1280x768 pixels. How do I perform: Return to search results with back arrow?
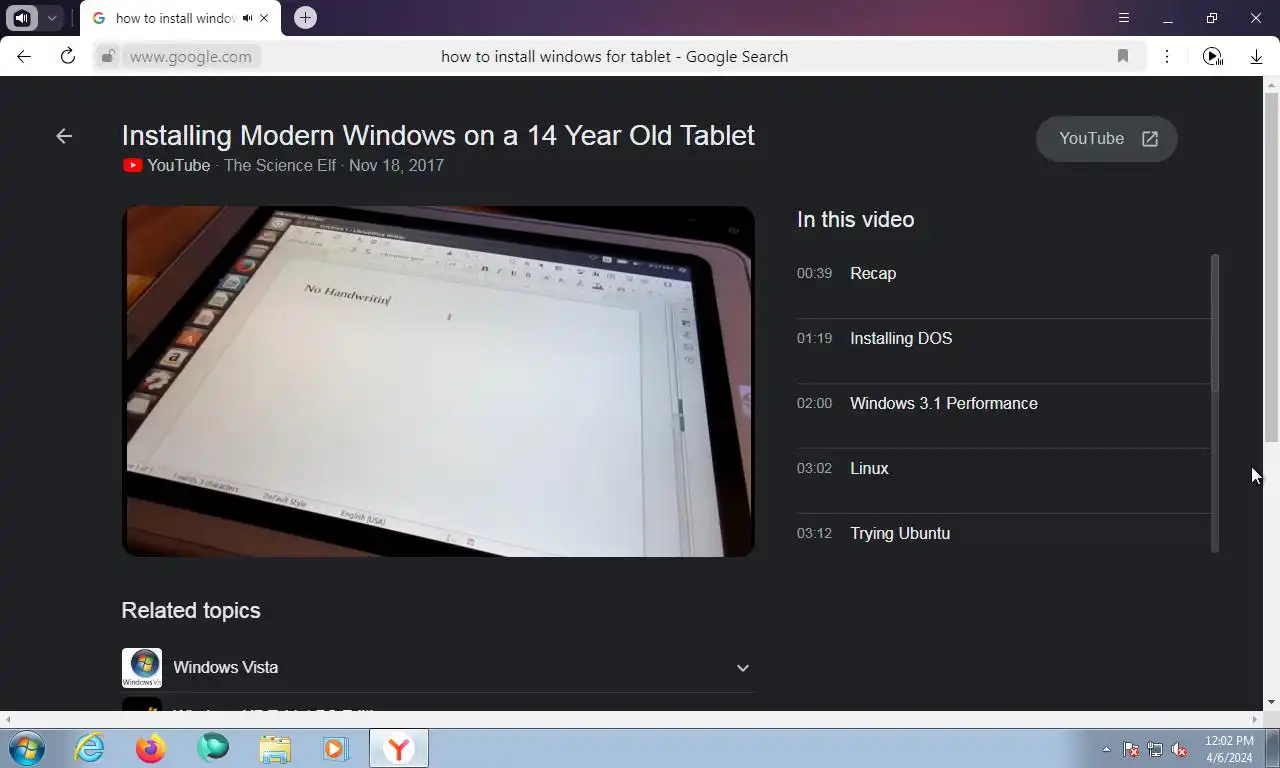click(x=64, y=136)
